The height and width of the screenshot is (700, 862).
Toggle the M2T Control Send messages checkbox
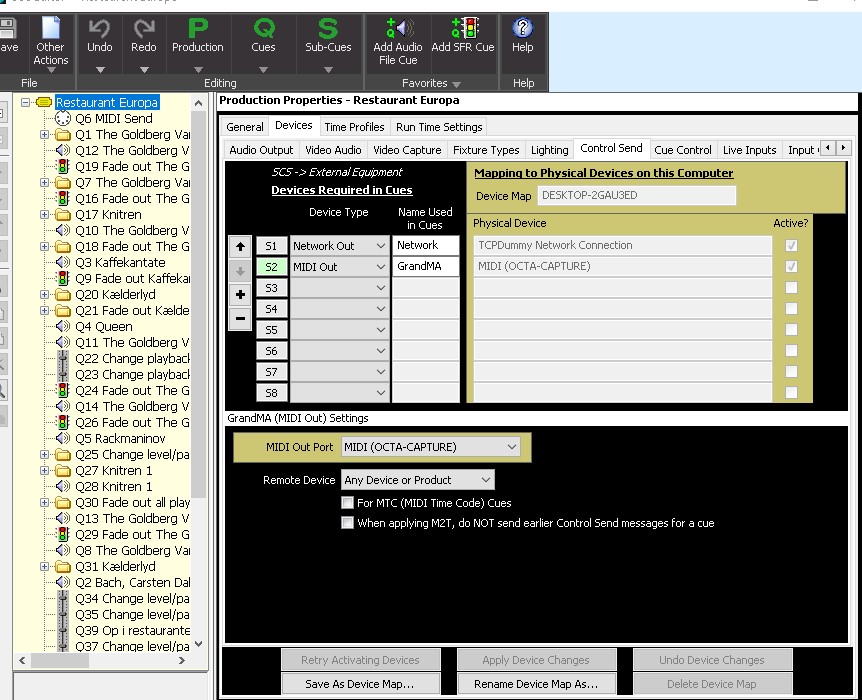[348, 523]
